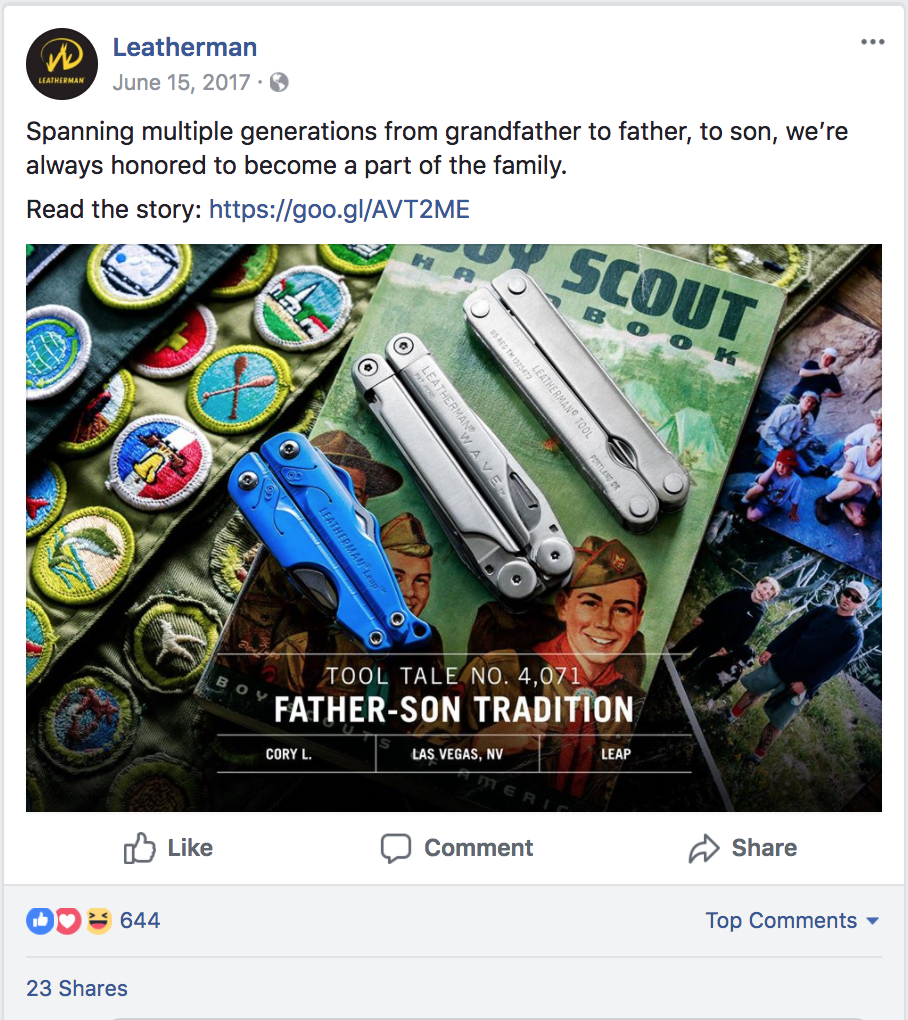908x1020 pixels.
Task: Click the Share arrow icon
Action: tap(704, 848)
